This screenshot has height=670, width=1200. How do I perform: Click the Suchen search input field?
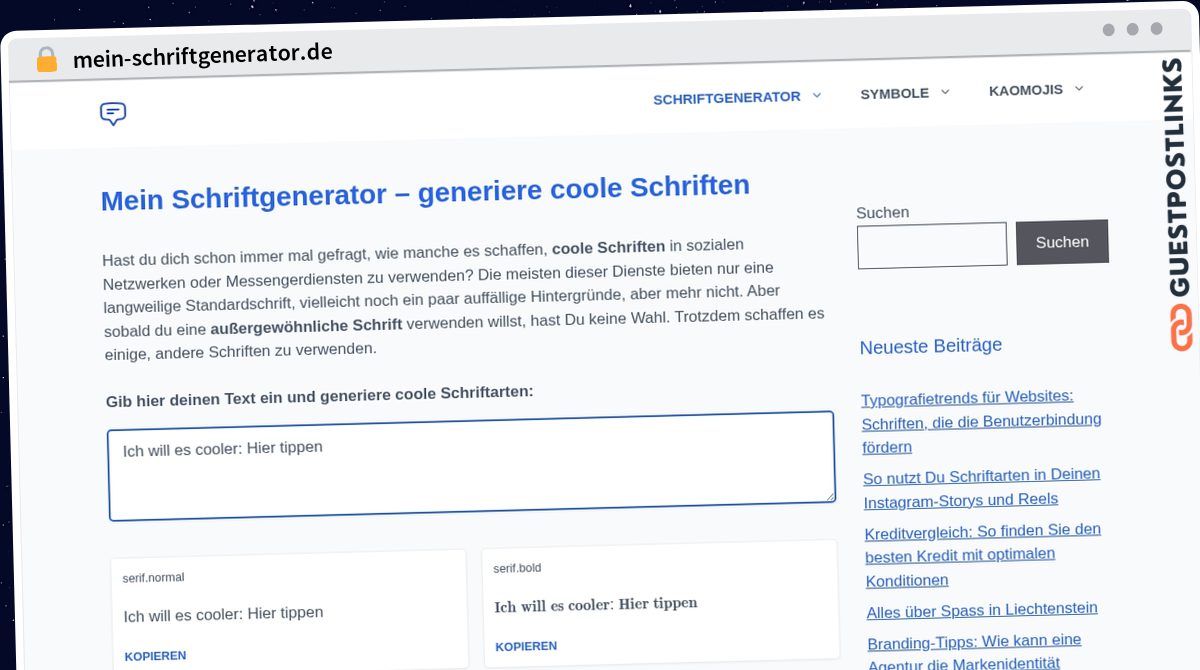pos(932,245)
